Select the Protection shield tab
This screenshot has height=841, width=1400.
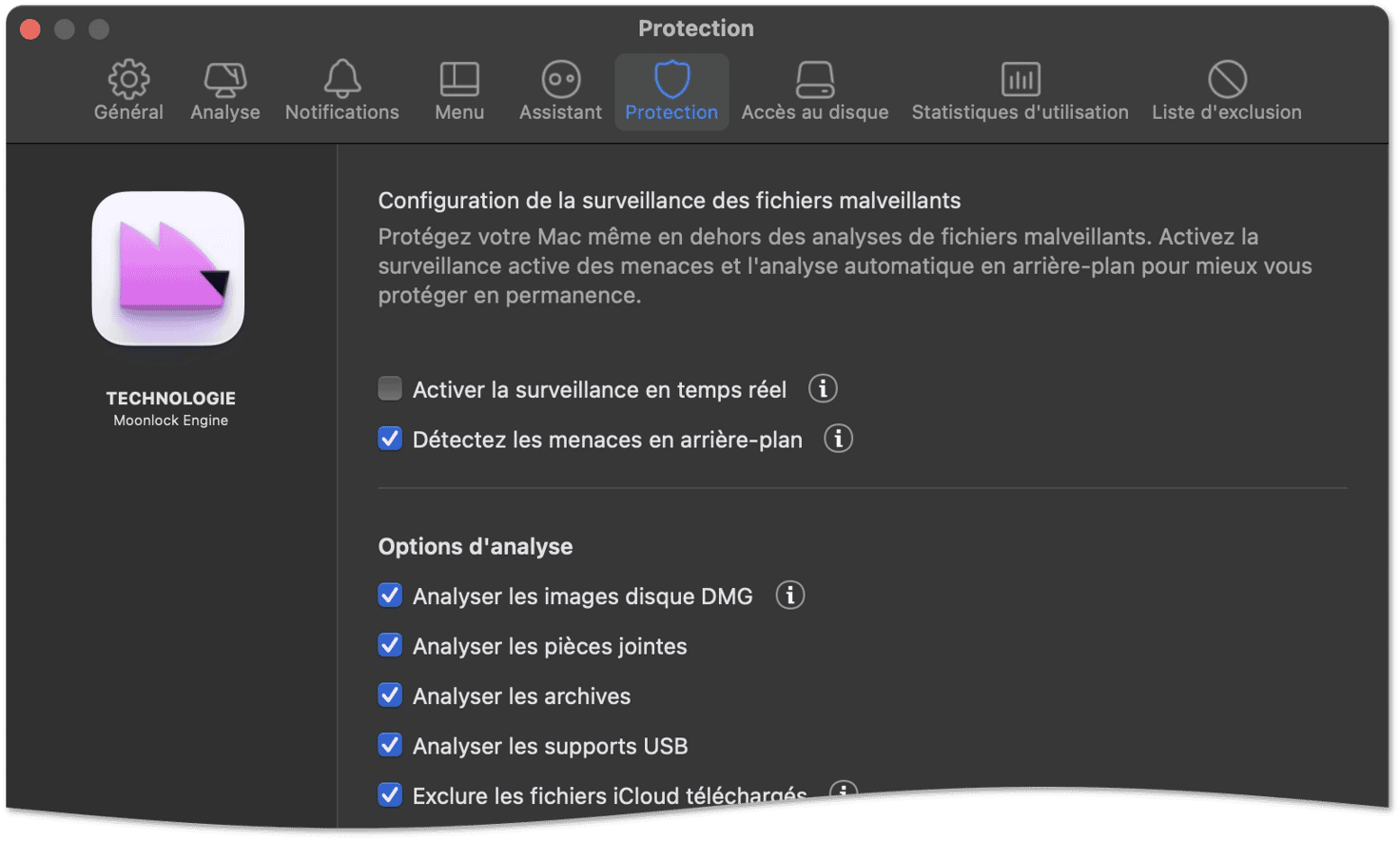pyautogui.click(x=671, y=92)
